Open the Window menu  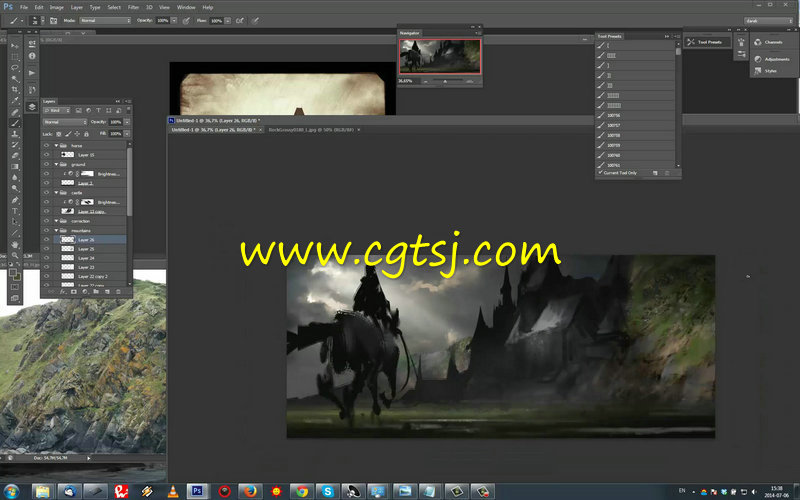(186, 7)
